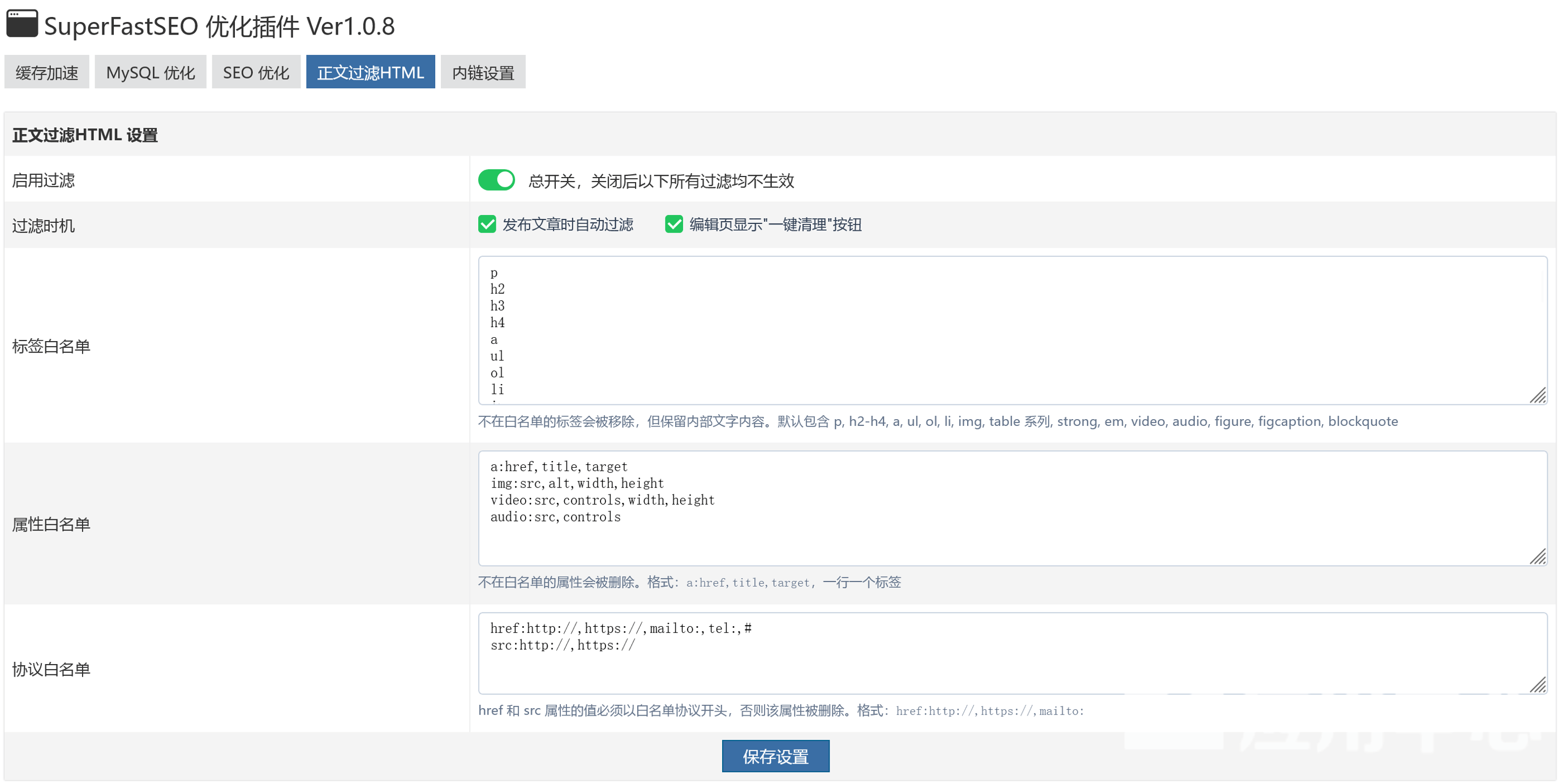Click the 保存设置 button

775,756
